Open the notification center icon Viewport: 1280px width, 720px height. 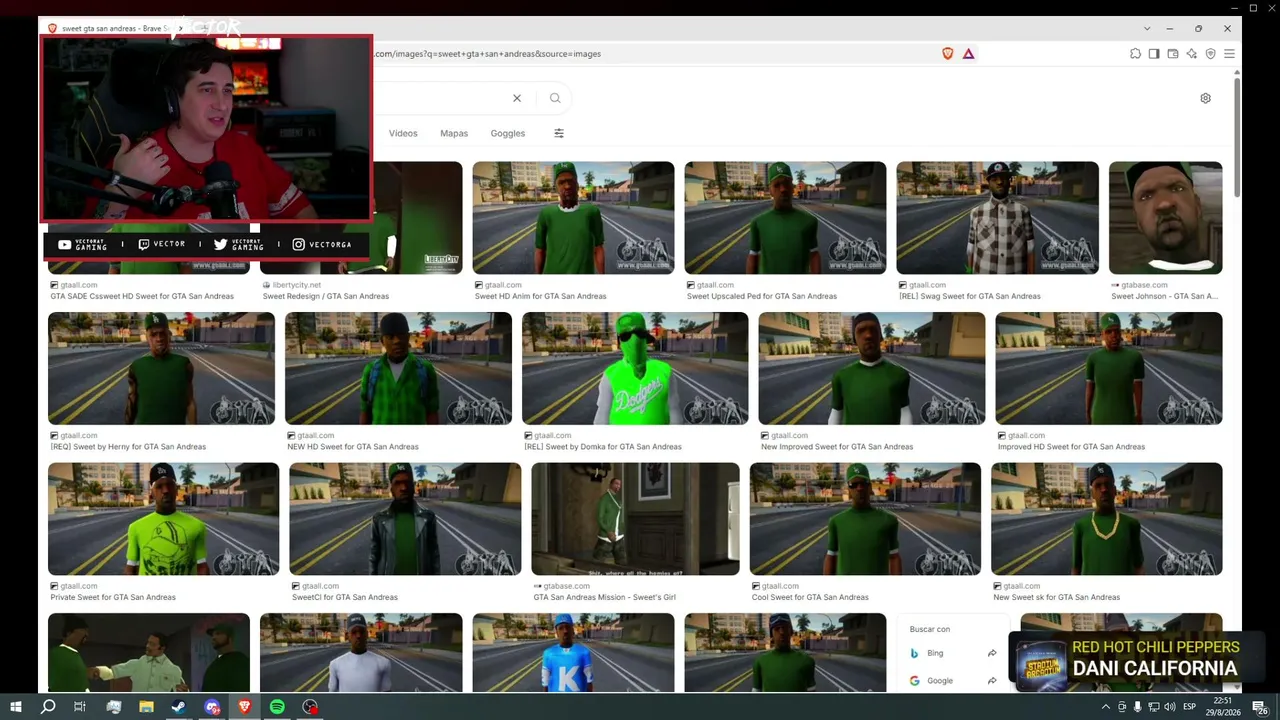(1260, 707)
